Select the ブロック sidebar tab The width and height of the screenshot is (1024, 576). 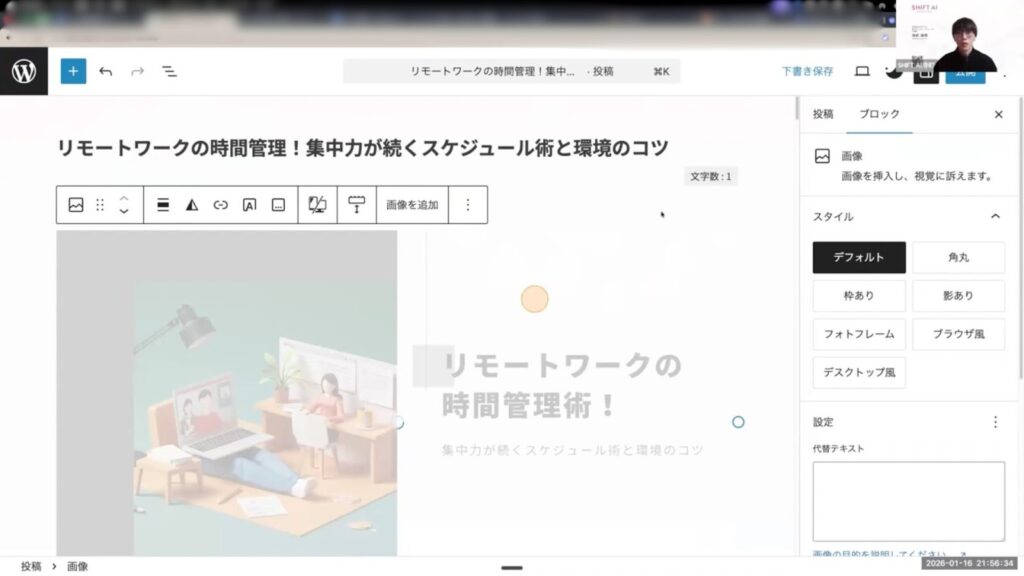[879, 114]
